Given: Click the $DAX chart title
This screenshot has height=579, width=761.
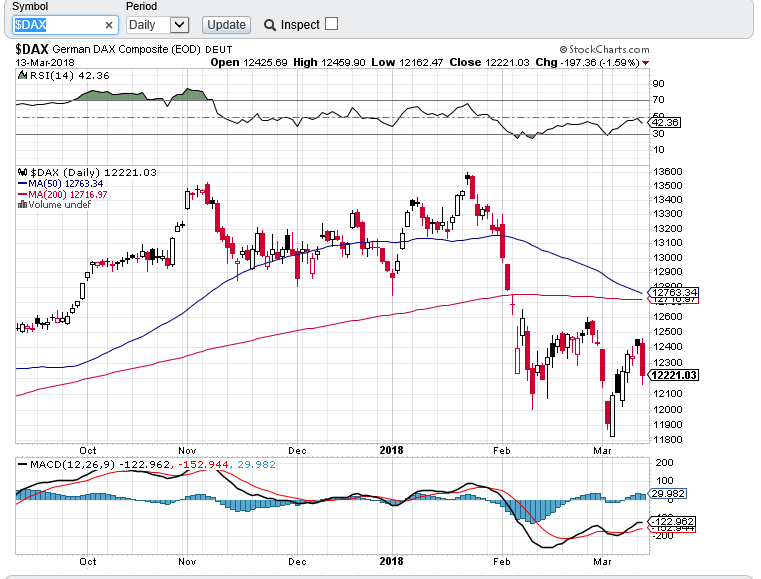Looking at the screenshot, I should 32,49.
